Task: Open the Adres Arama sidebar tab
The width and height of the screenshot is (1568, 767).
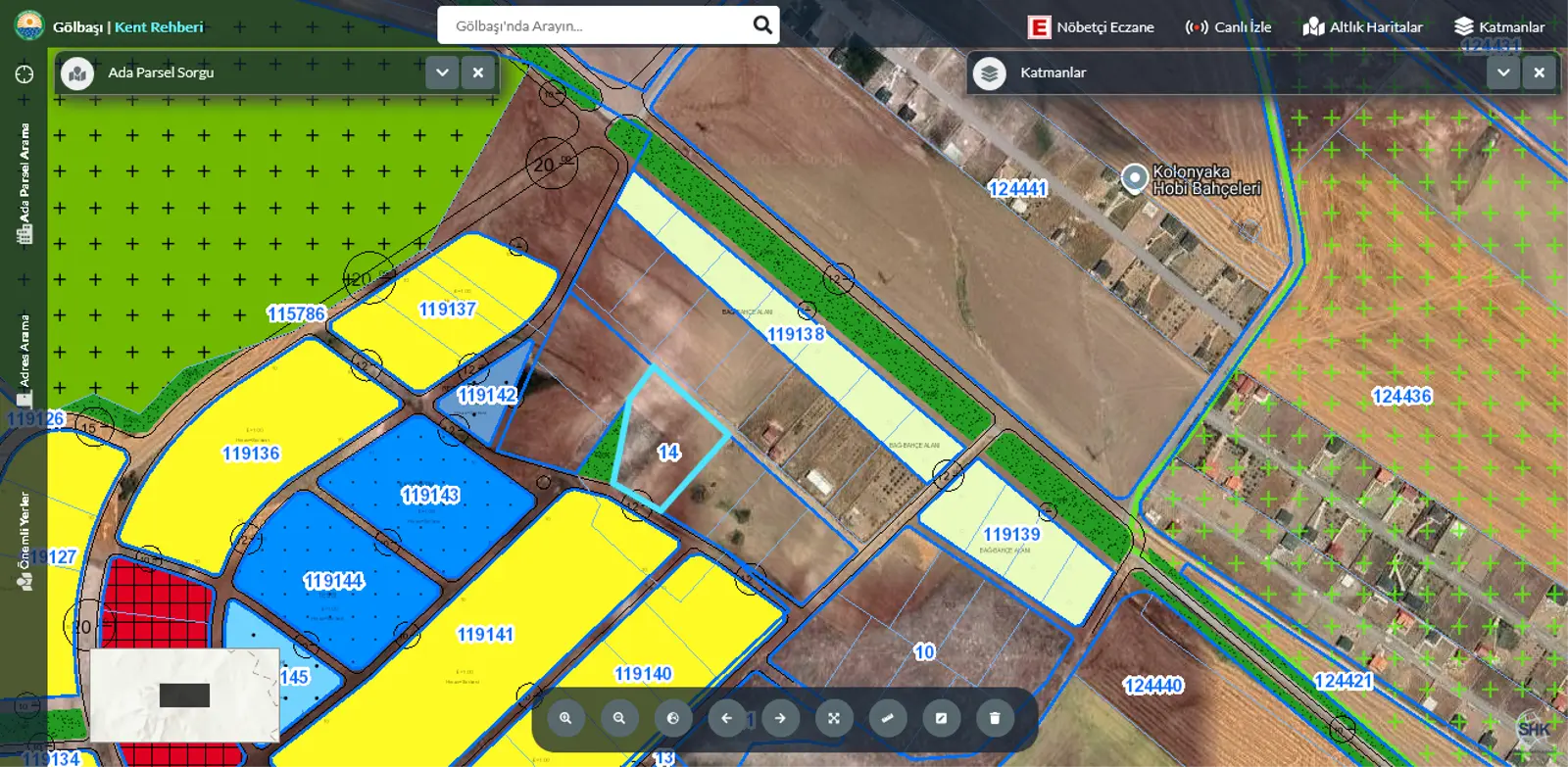Action: pos(24,360)
